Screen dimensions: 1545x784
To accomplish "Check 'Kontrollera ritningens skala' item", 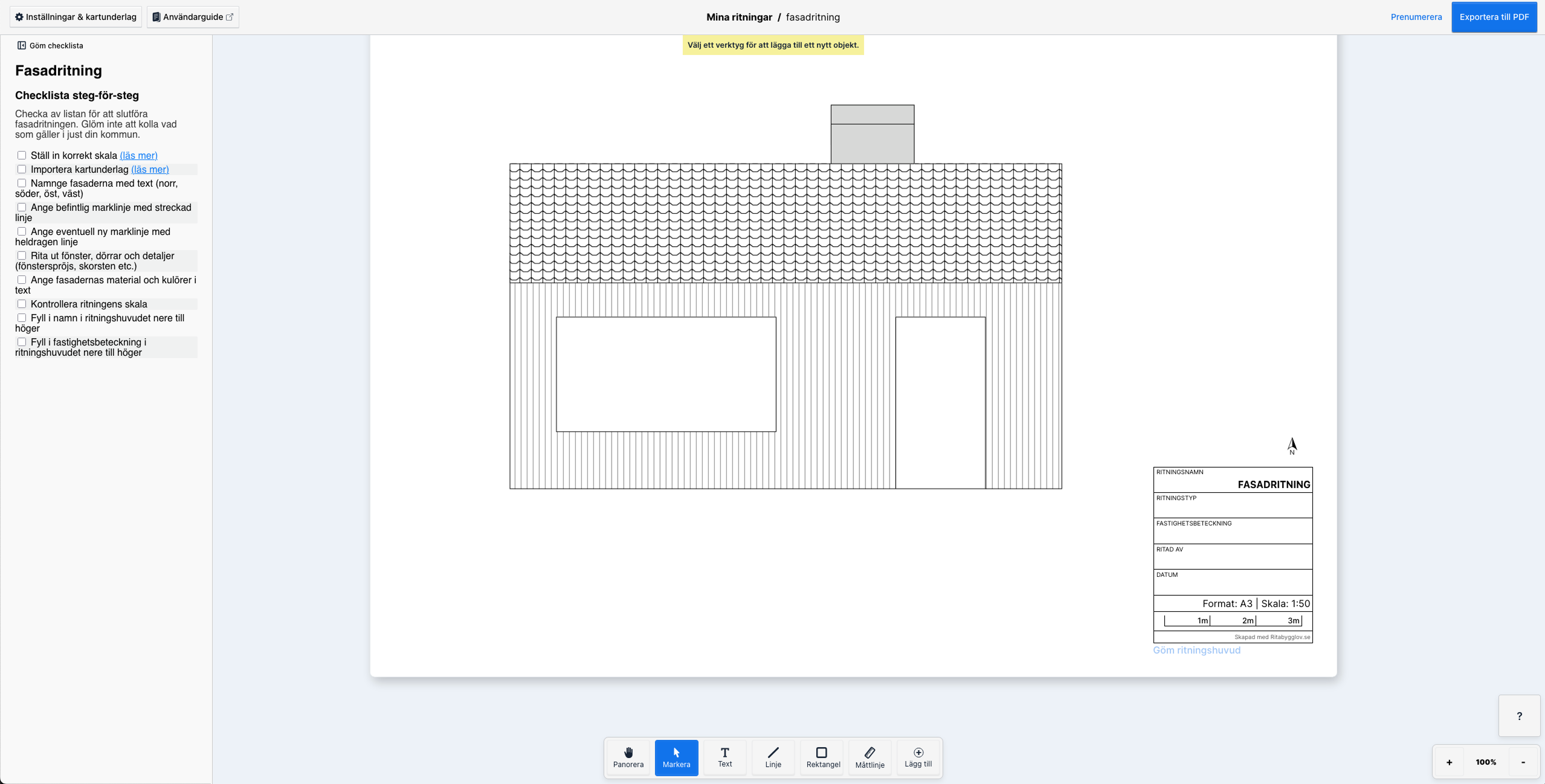I will [x=22, y=304].
